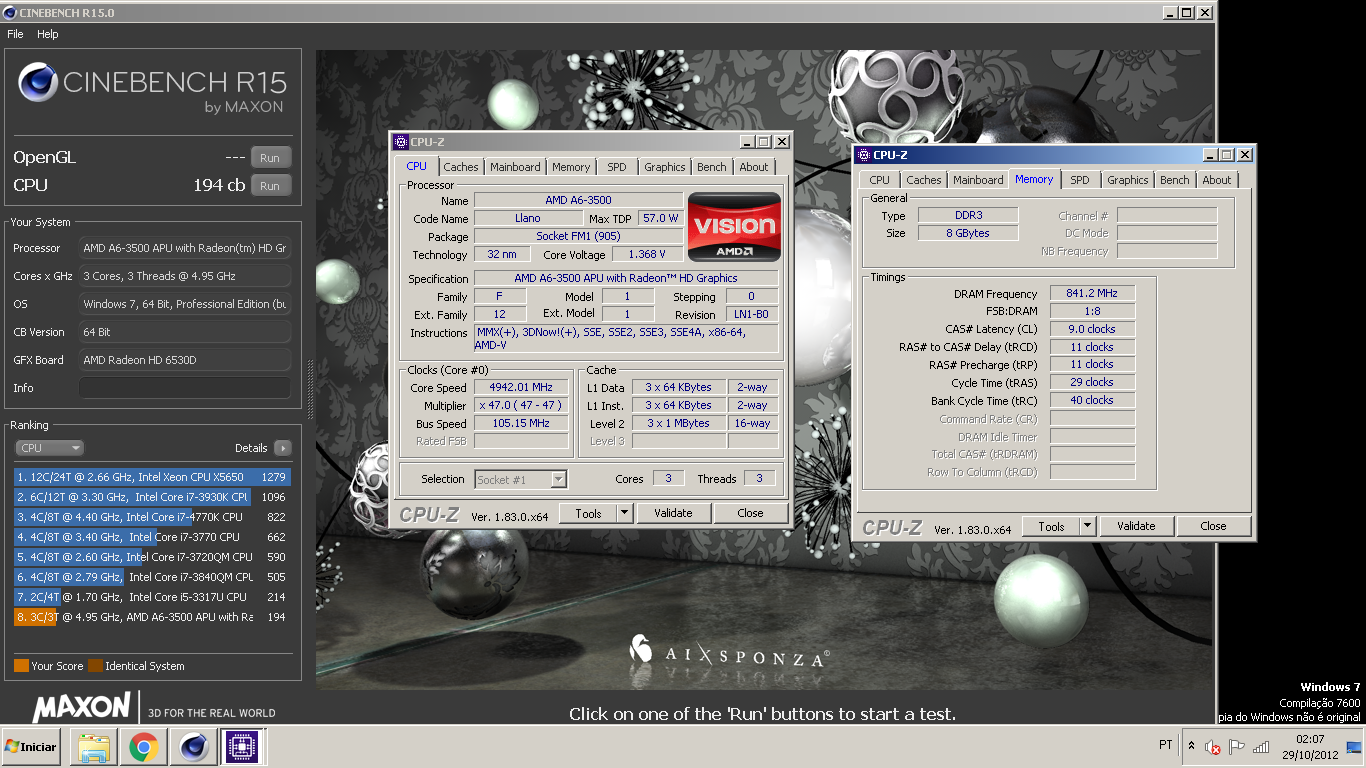Open the taskbar clock and date
Viewport: 1366px width, 768px height.
point(1309,747)
